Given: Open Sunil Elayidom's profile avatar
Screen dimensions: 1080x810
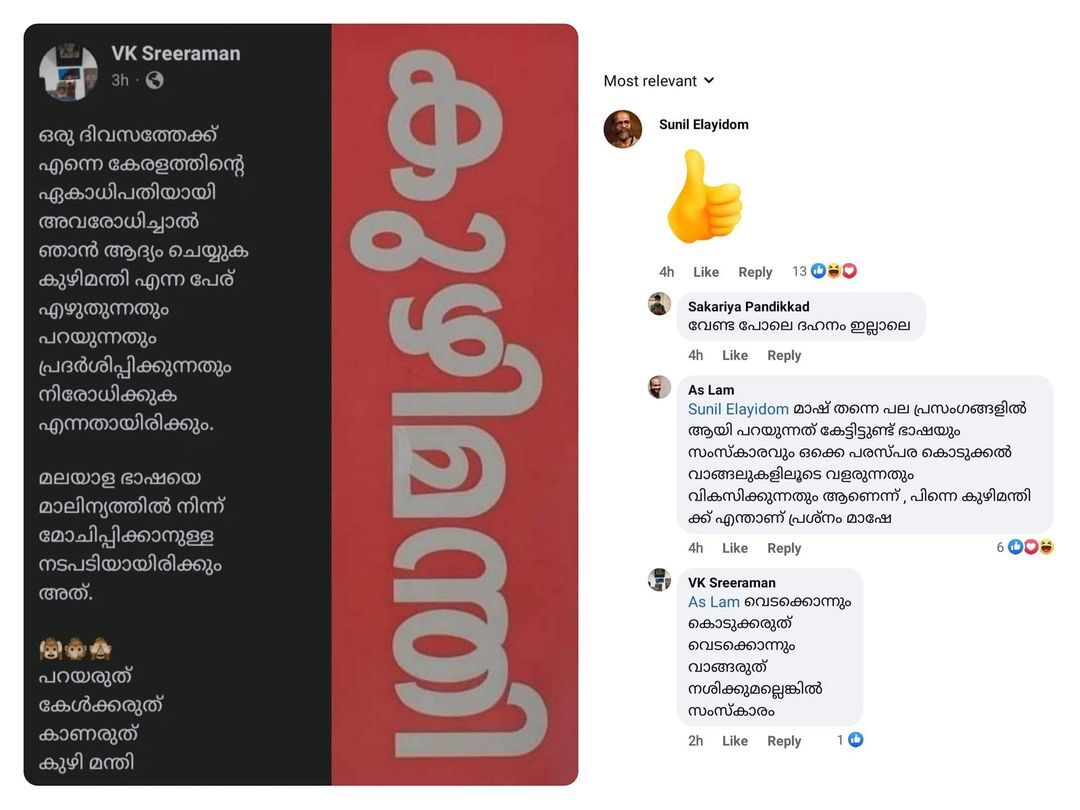Looking at the screenshot, I should coord(623,129).
